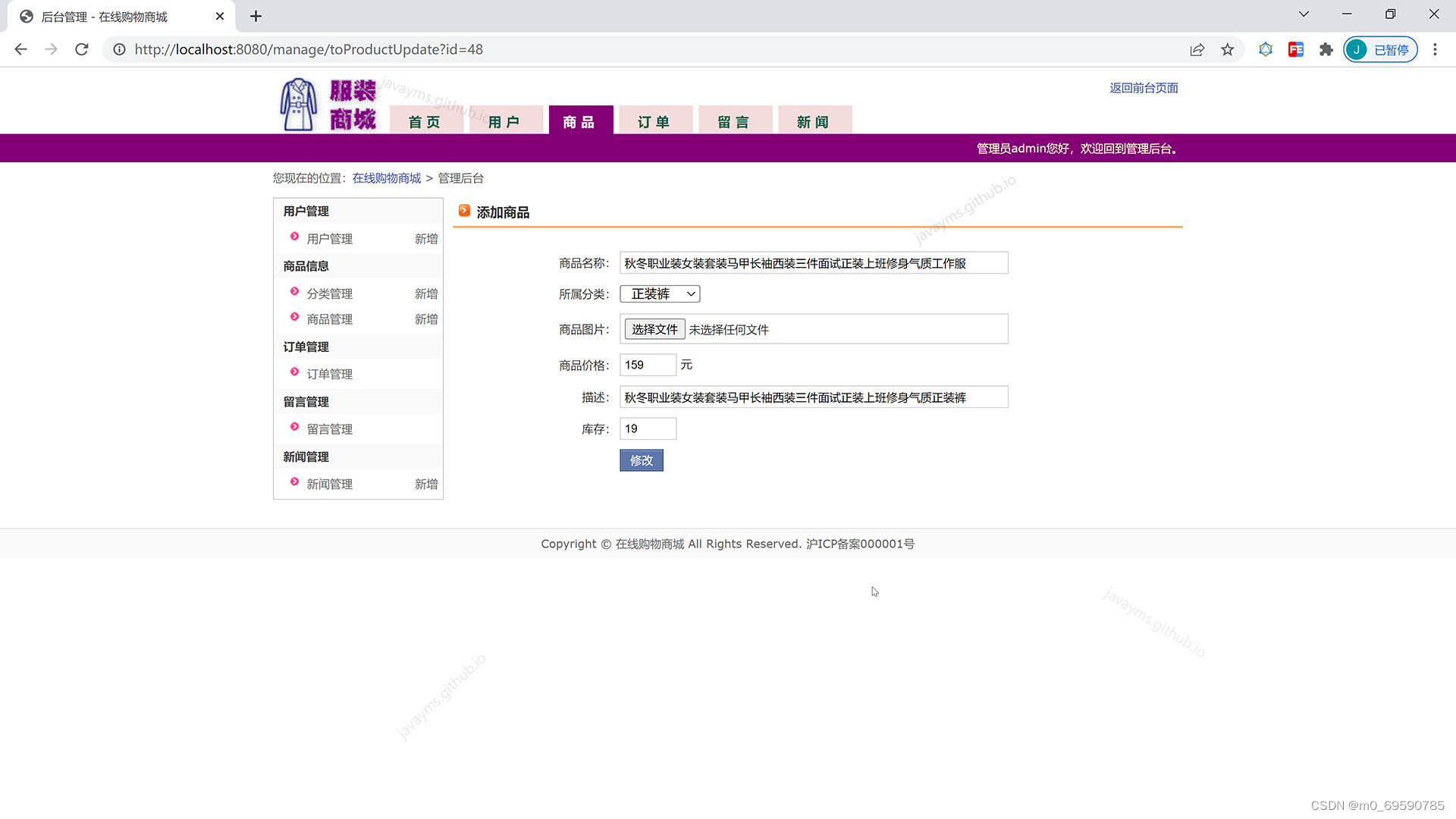Click into the 商品价格 field
The height and width of the screenshot is (819, 1456).
coord(648,365)
